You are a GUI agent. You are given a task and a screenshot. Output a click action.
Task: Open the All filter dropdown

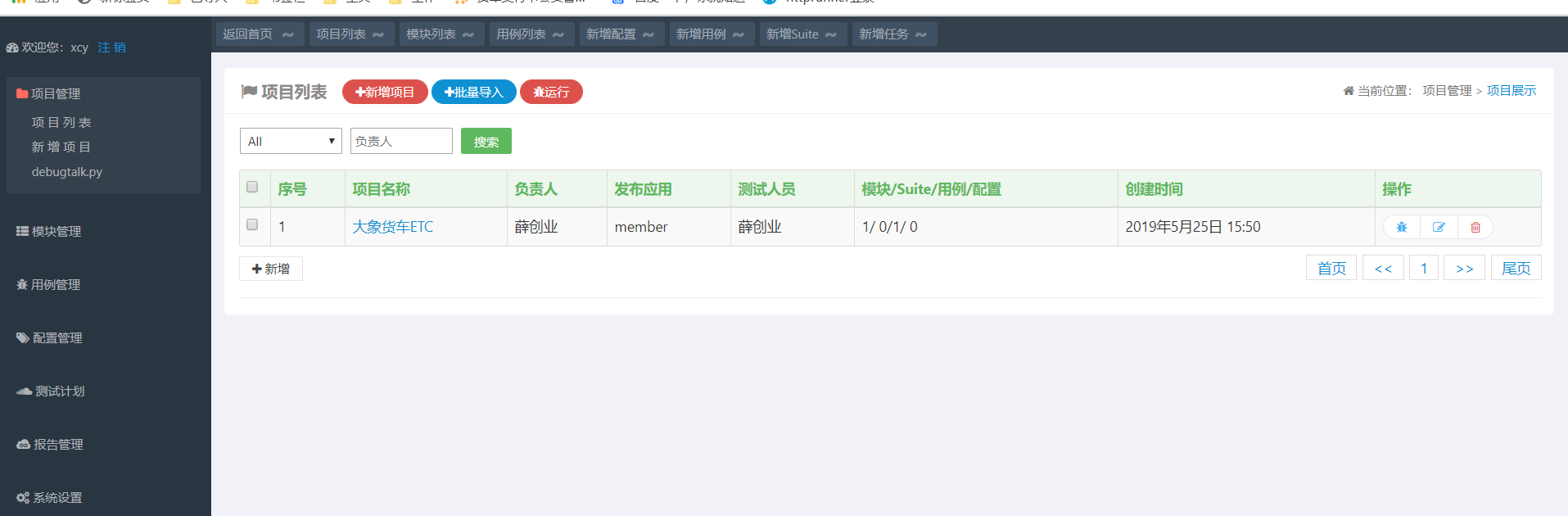click(291, 141)
